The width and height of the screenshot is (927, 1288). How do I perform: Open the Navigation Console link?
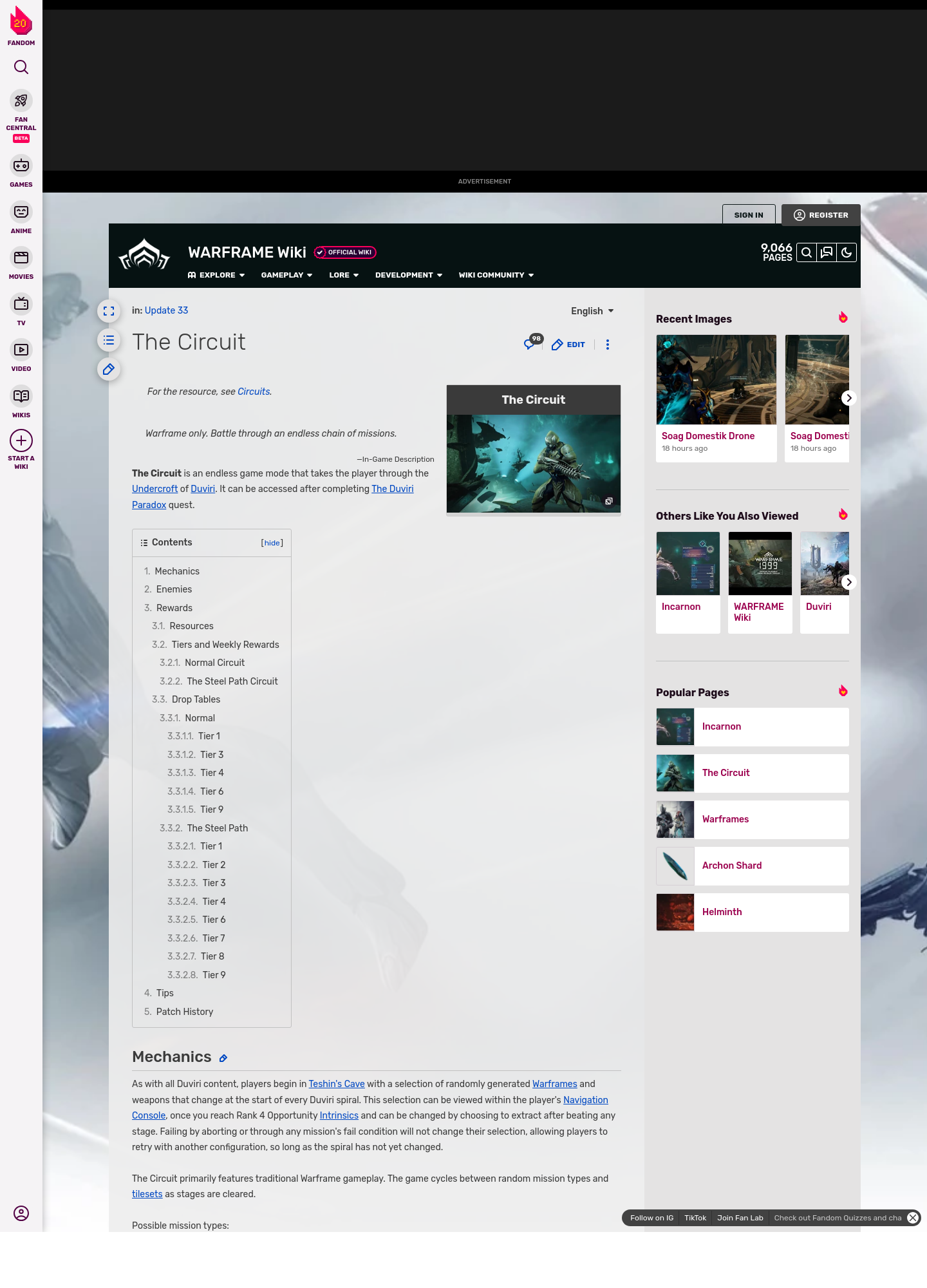tap(586, 1100)
